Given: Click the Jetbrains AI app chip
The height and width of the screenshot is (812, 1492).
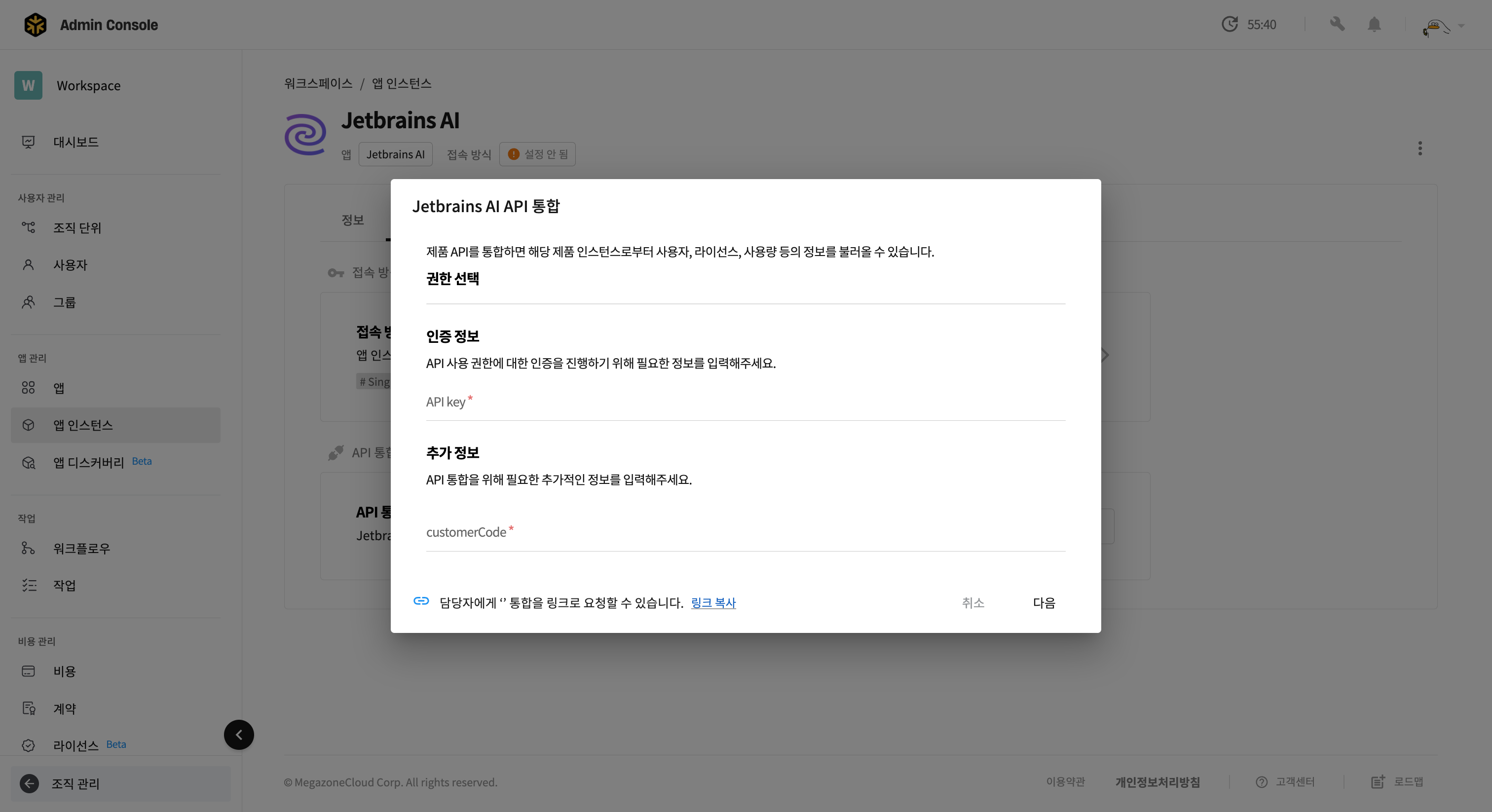Looking at the screenshot, I should tap(395, 154).
